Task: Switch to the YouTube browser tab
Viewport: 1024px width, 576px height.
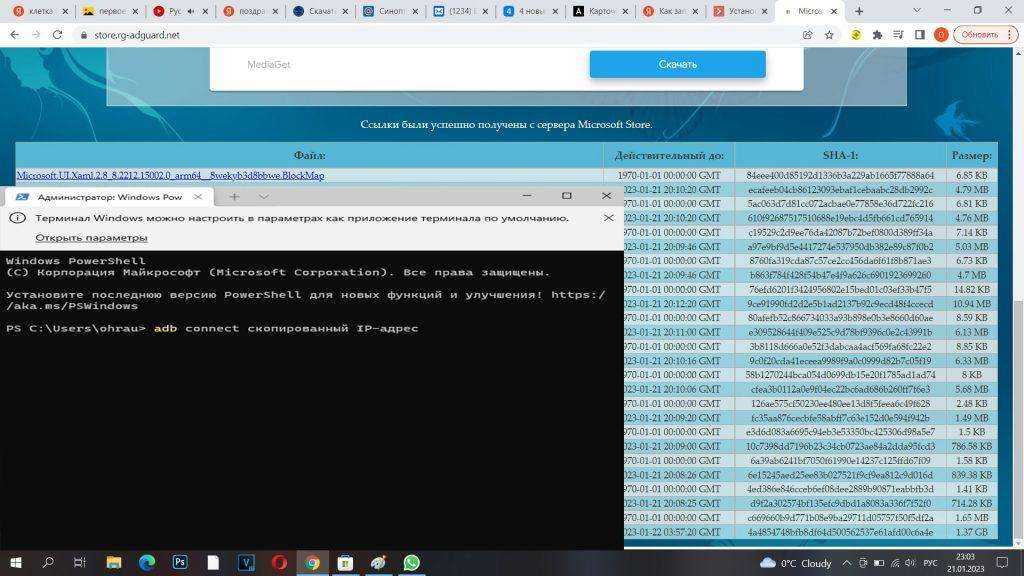Action: coord(176,11)
